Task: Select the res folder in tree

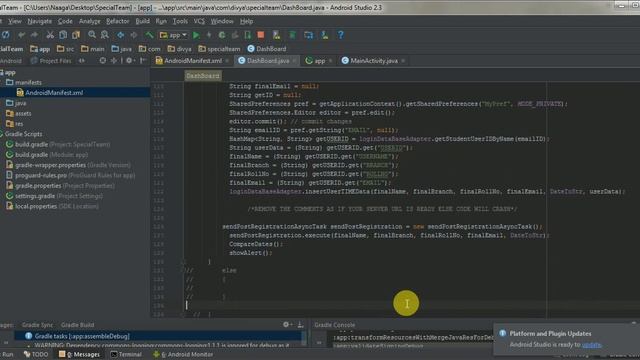Action: coord(15,124)
